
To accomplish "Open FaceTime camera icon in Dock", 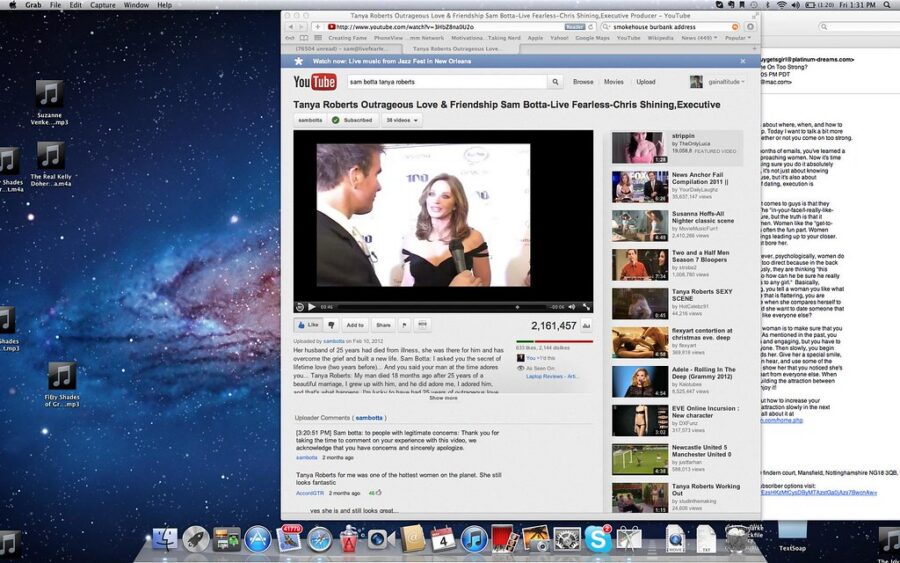I will tap(381, 539).
